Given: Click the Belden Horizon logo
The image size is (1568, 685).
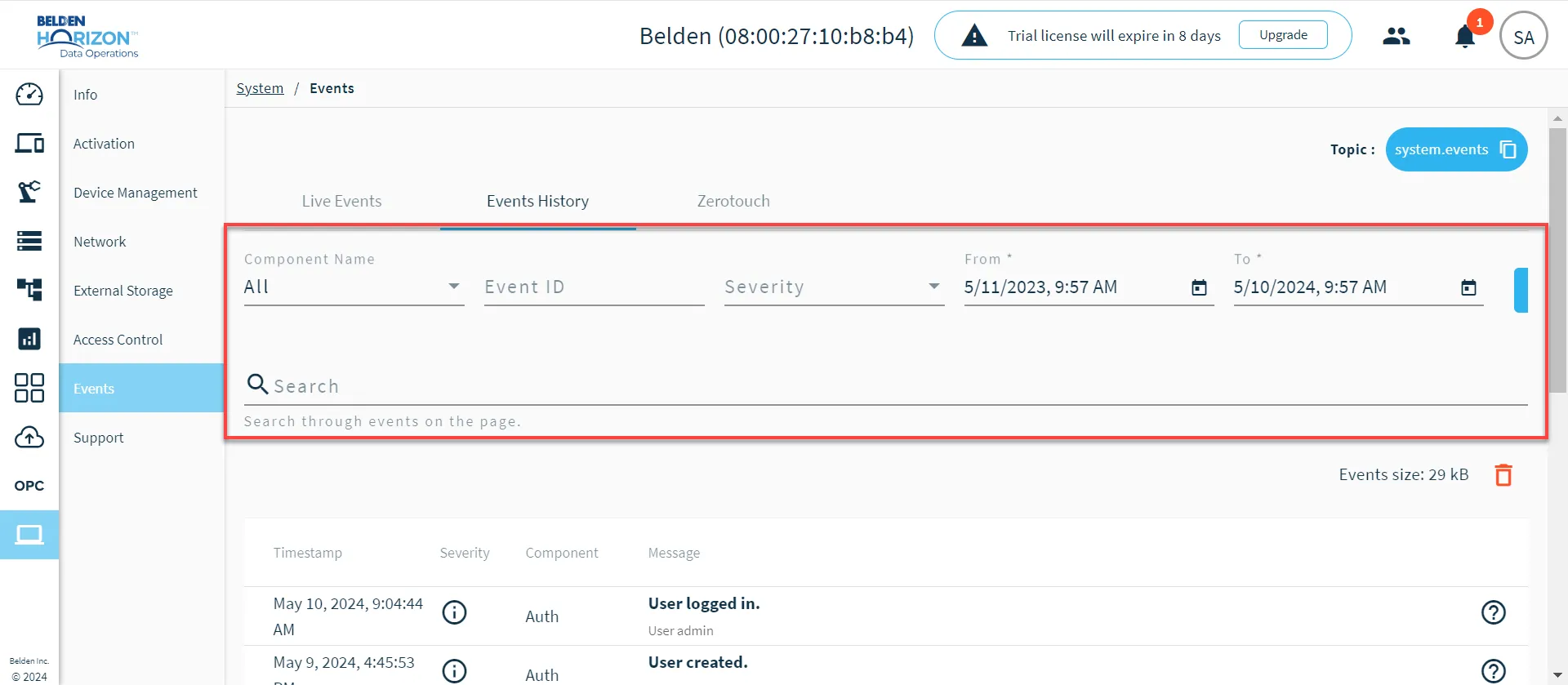Looking at the screenshot, I should click(87, 36).
